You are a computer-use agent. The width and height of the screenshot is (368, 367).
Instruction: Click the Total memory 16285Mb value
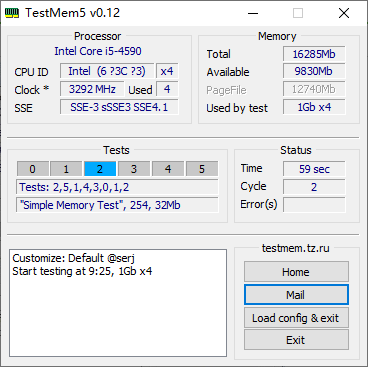(314, 54)
